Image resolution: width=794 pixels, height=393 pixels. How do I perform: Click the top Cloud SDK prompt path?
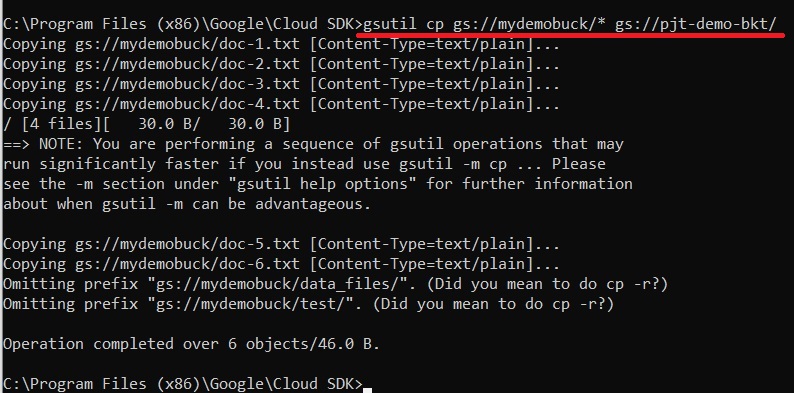(183, 24)
